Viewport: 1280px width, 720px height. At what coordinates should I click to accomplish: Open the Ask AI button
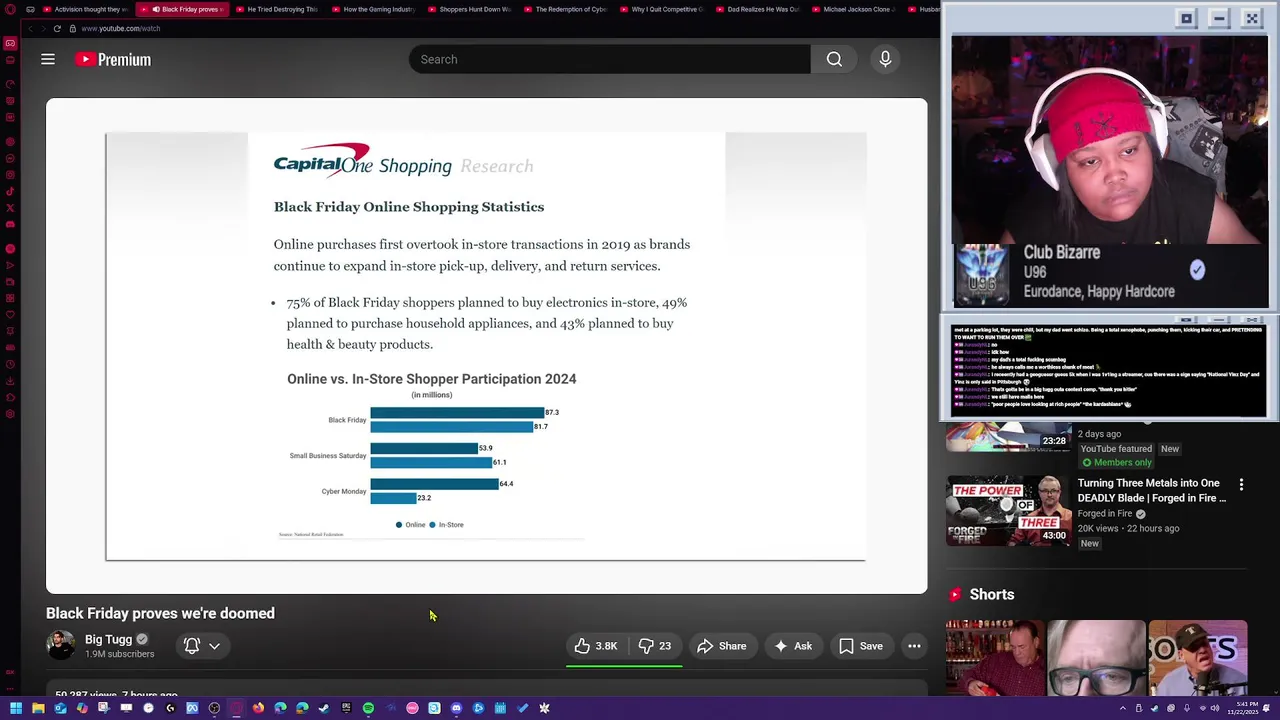pos(793,646)
